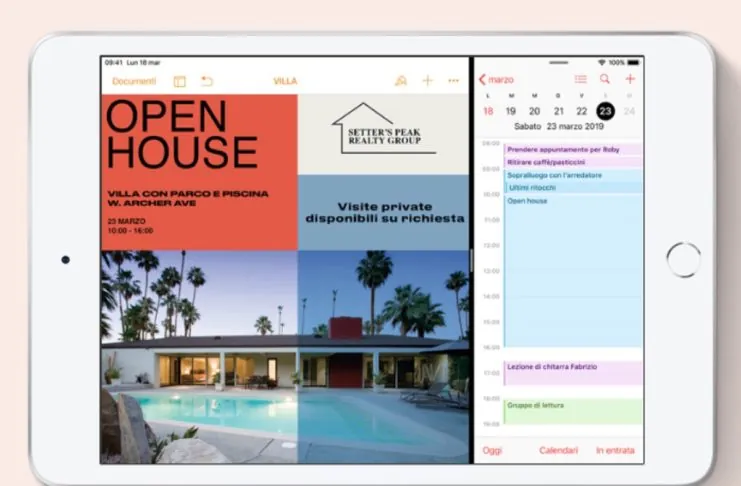Select day 20 in the week strip

534,111
